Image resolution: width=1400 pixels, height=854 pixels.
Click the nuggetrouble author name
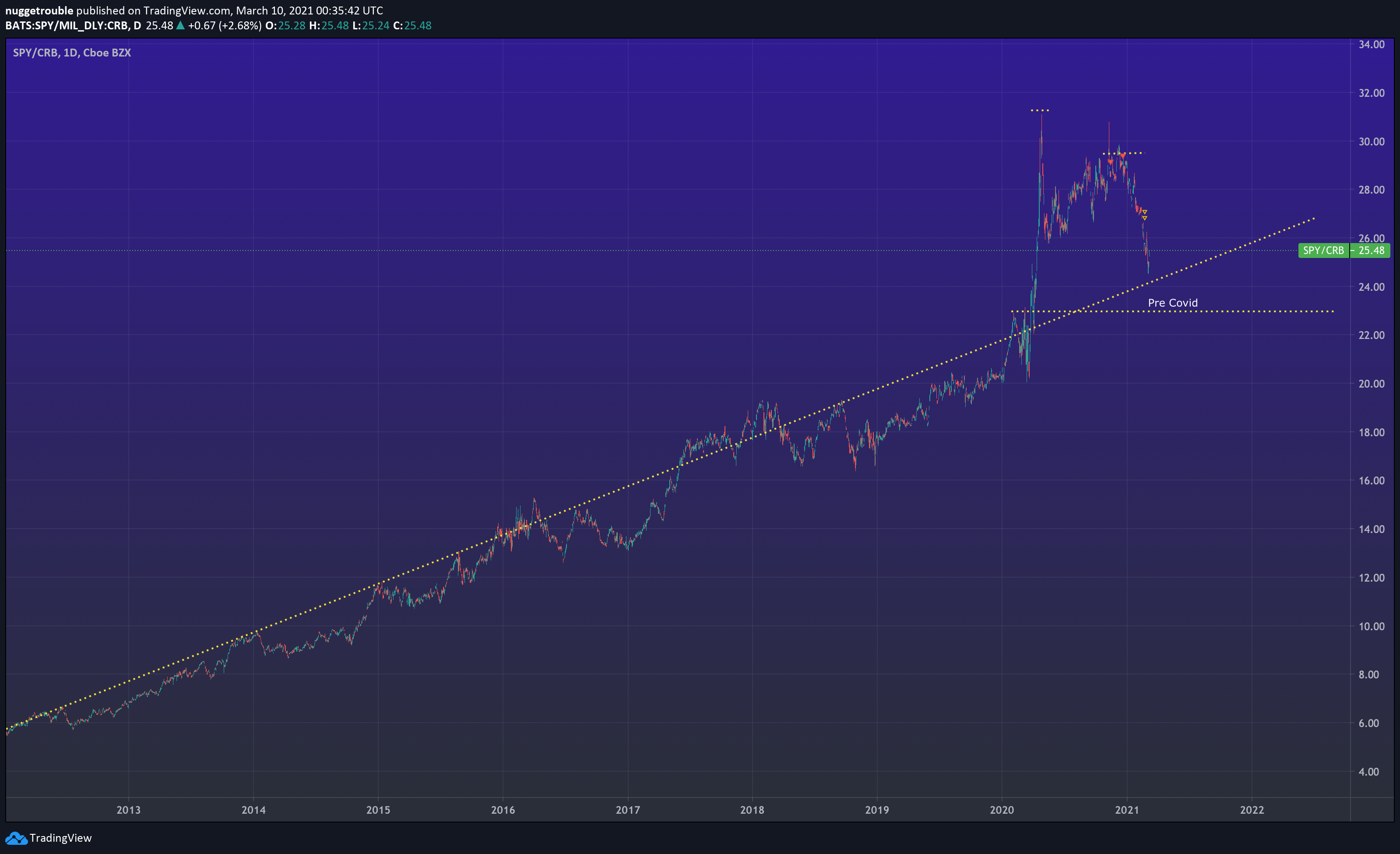click(39, 10)
